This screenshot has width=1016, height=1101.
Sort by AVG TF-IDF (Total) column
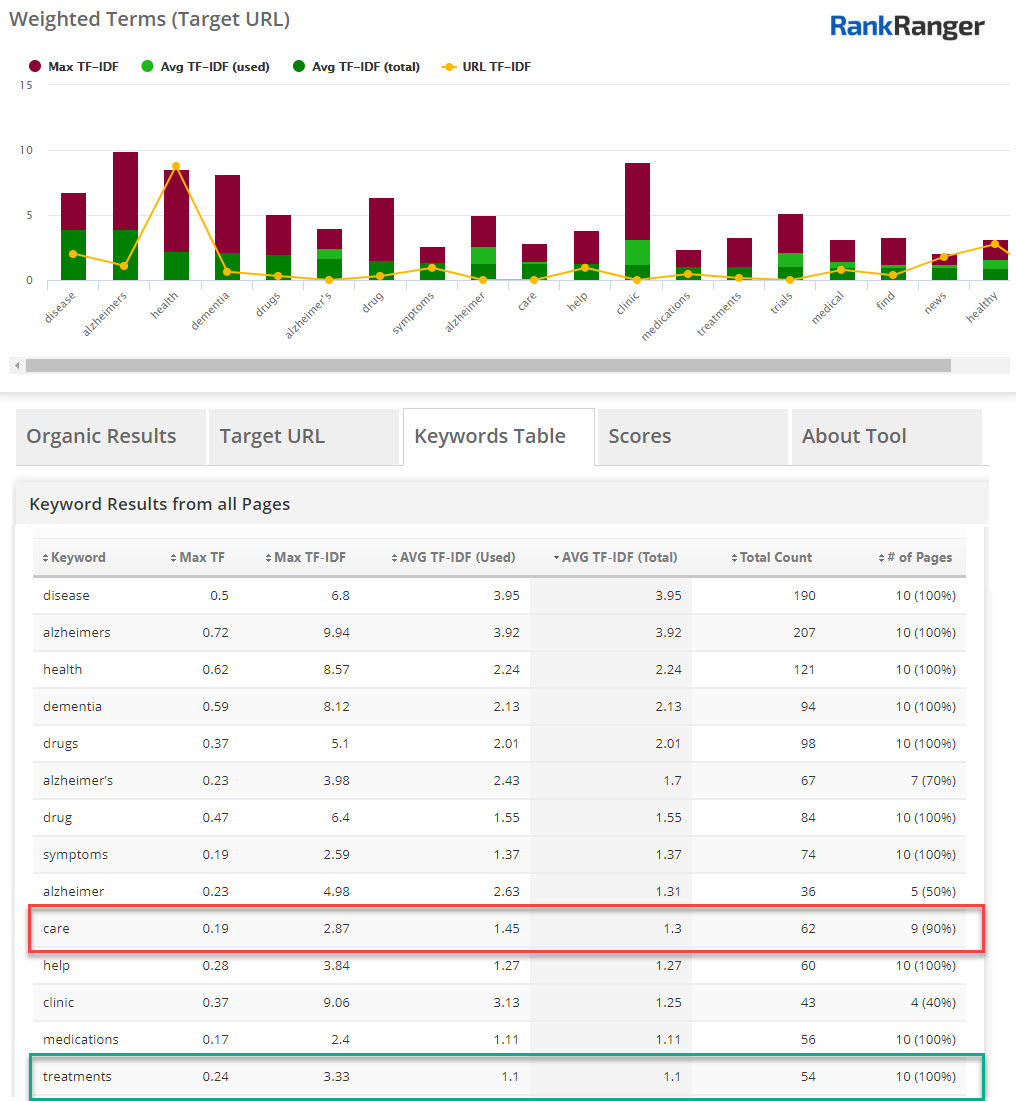pyautogui.click(x=619, y=558)
